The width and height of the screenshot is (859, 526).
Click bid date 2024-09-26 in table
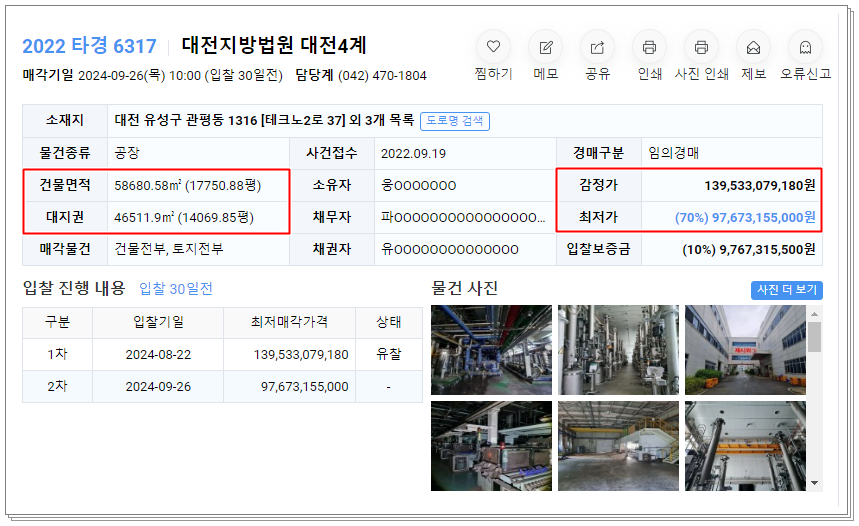(158, 387)
